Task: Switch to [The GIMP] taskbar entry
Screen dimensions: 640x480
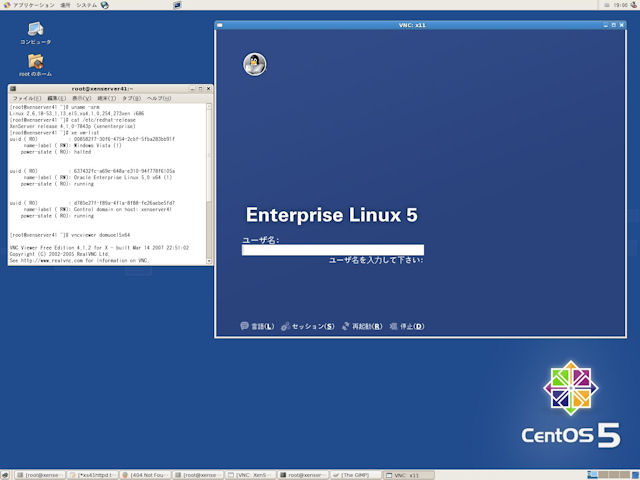Action: click(356, 475)
